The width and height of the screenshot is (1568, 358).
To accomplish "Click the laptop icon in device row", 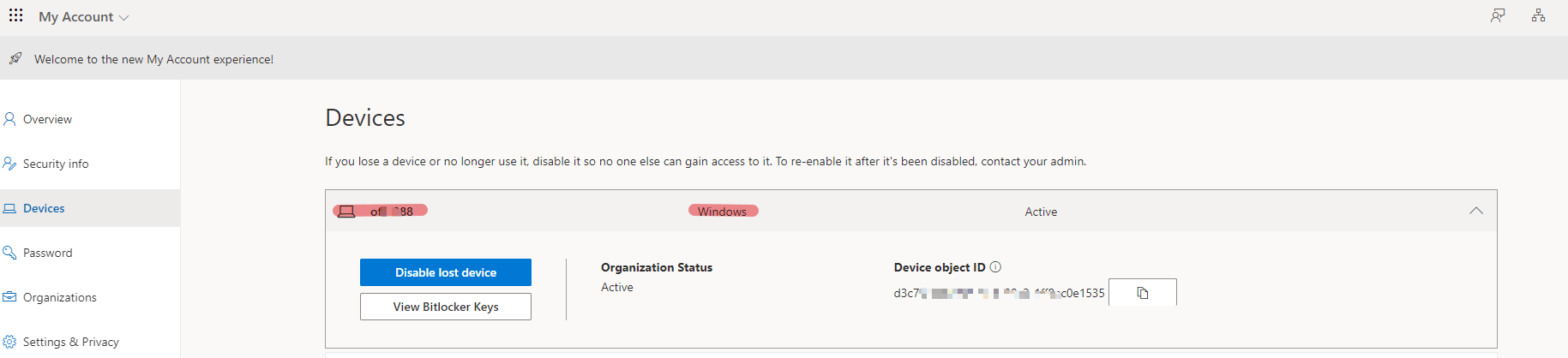I will 346,212.
